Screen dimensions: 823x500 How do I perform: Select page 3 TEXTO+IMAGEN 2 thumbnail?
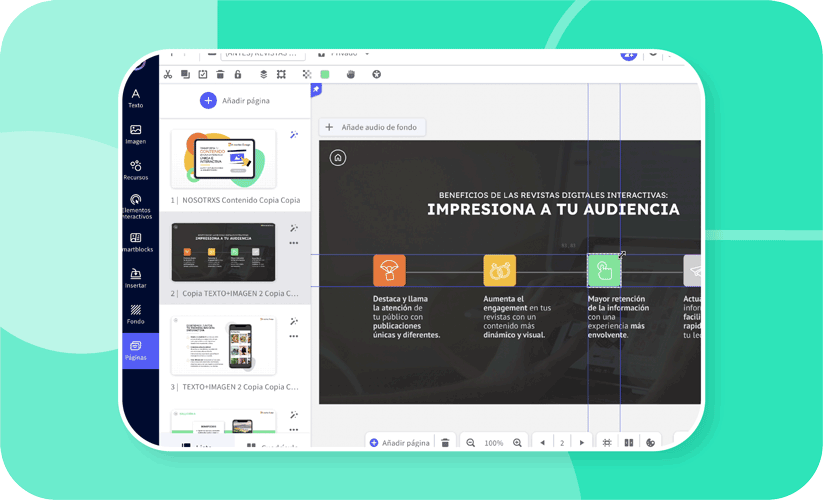coord(224,345)
